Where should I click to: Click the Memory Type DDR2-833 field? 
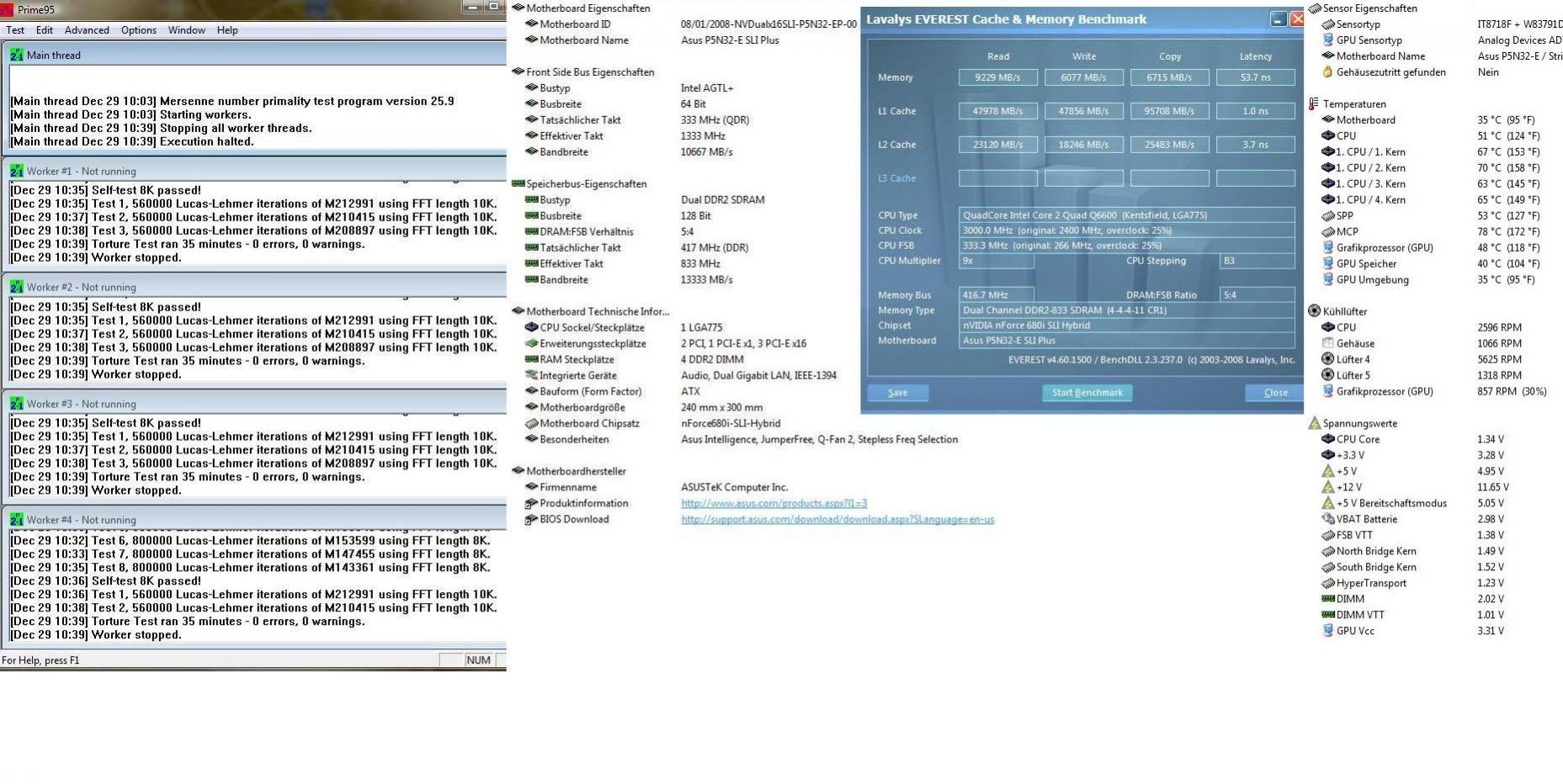pos(1127,310)
